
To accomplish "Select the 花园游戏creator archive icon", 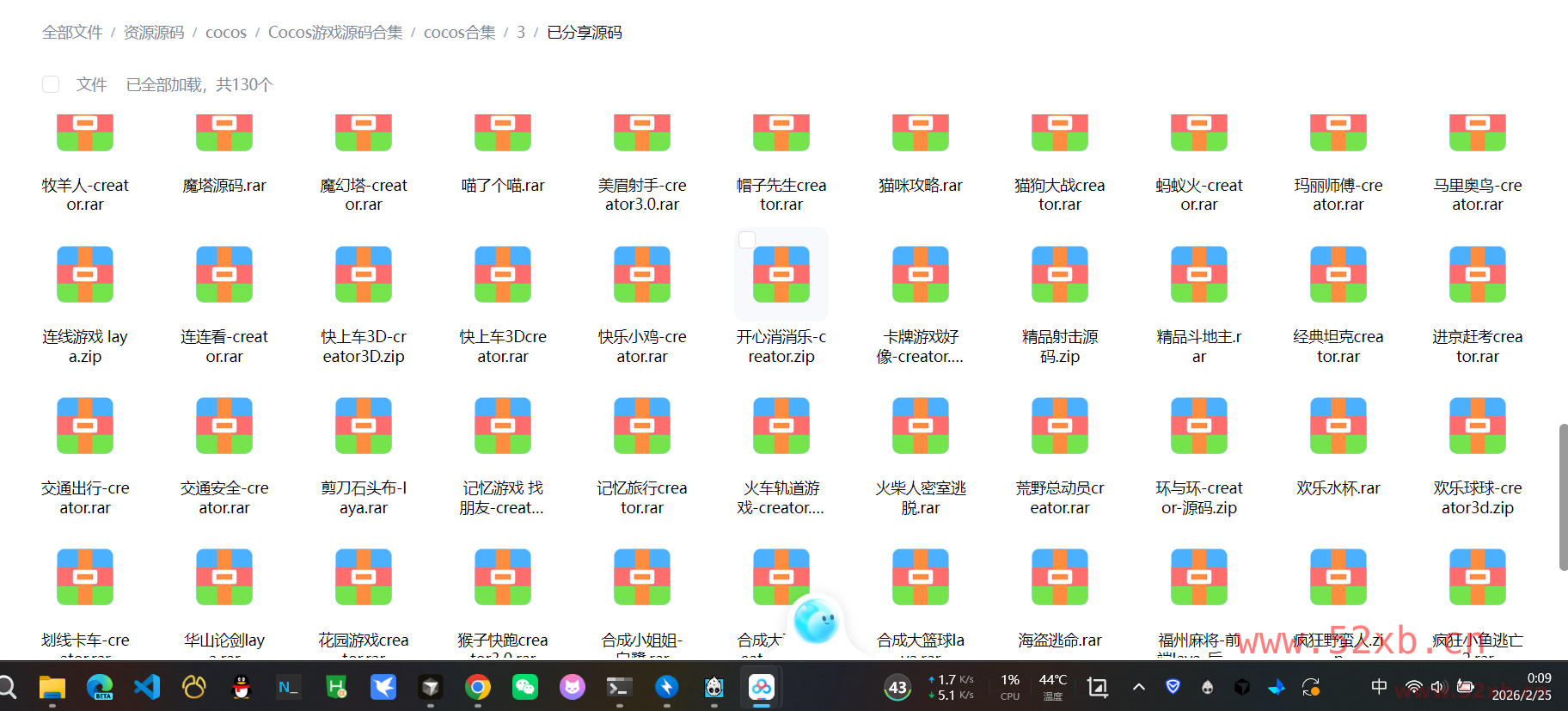I will 364,577.
